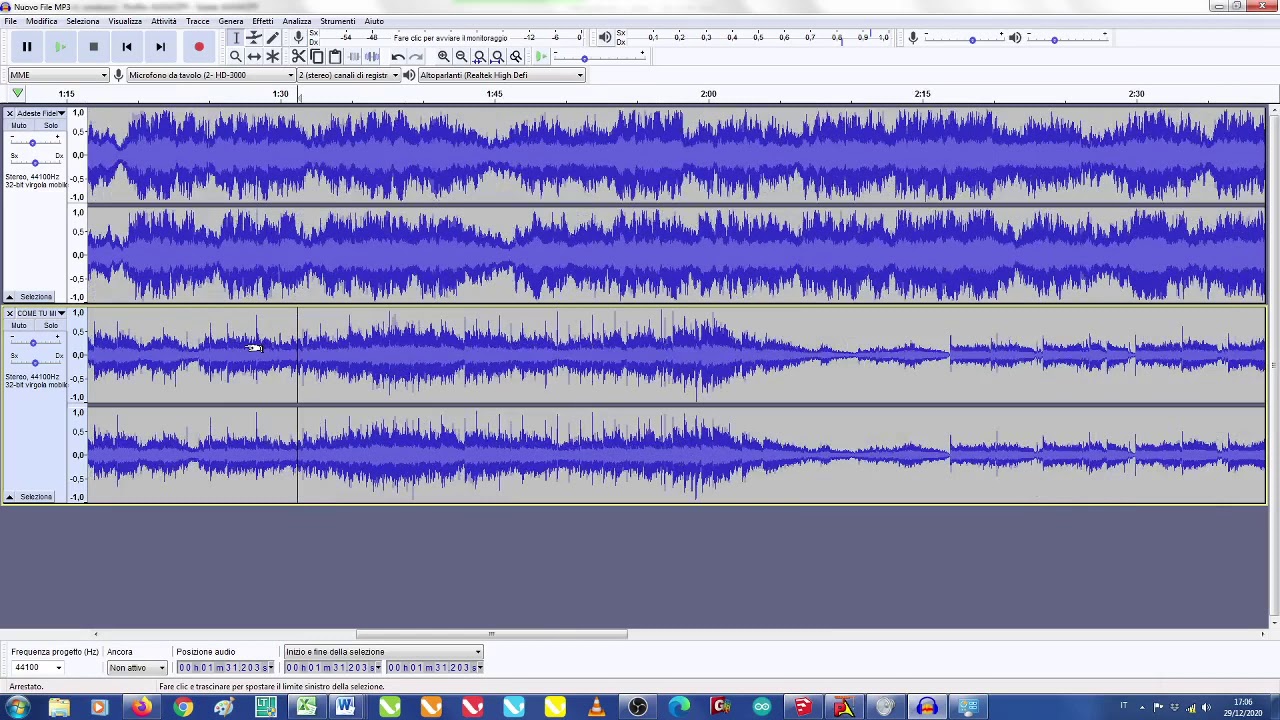Viewport: 1280px width, 720px height.
Task: Toggle the zoom with the last magnifier icon
Action: coord(515,57)
